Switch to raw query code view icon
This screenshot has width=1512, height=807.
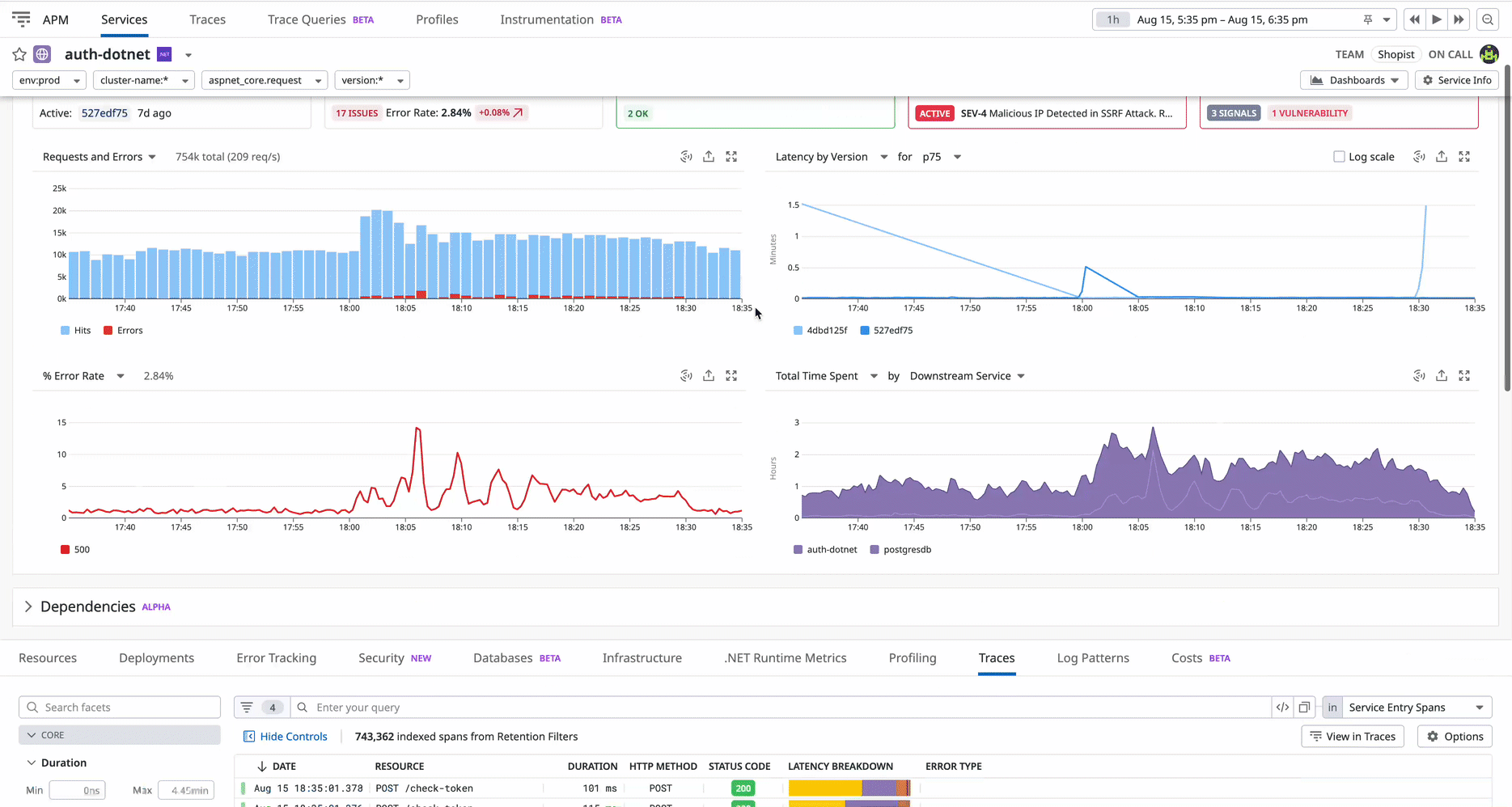click(x=1283, y=708)
